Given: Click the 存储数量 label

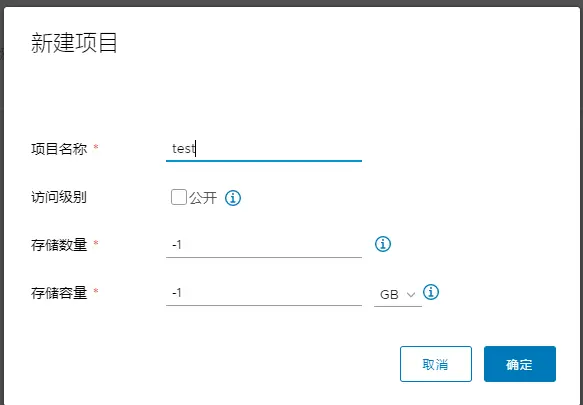Looking at the screenshot, I should [x=59, y=245].
